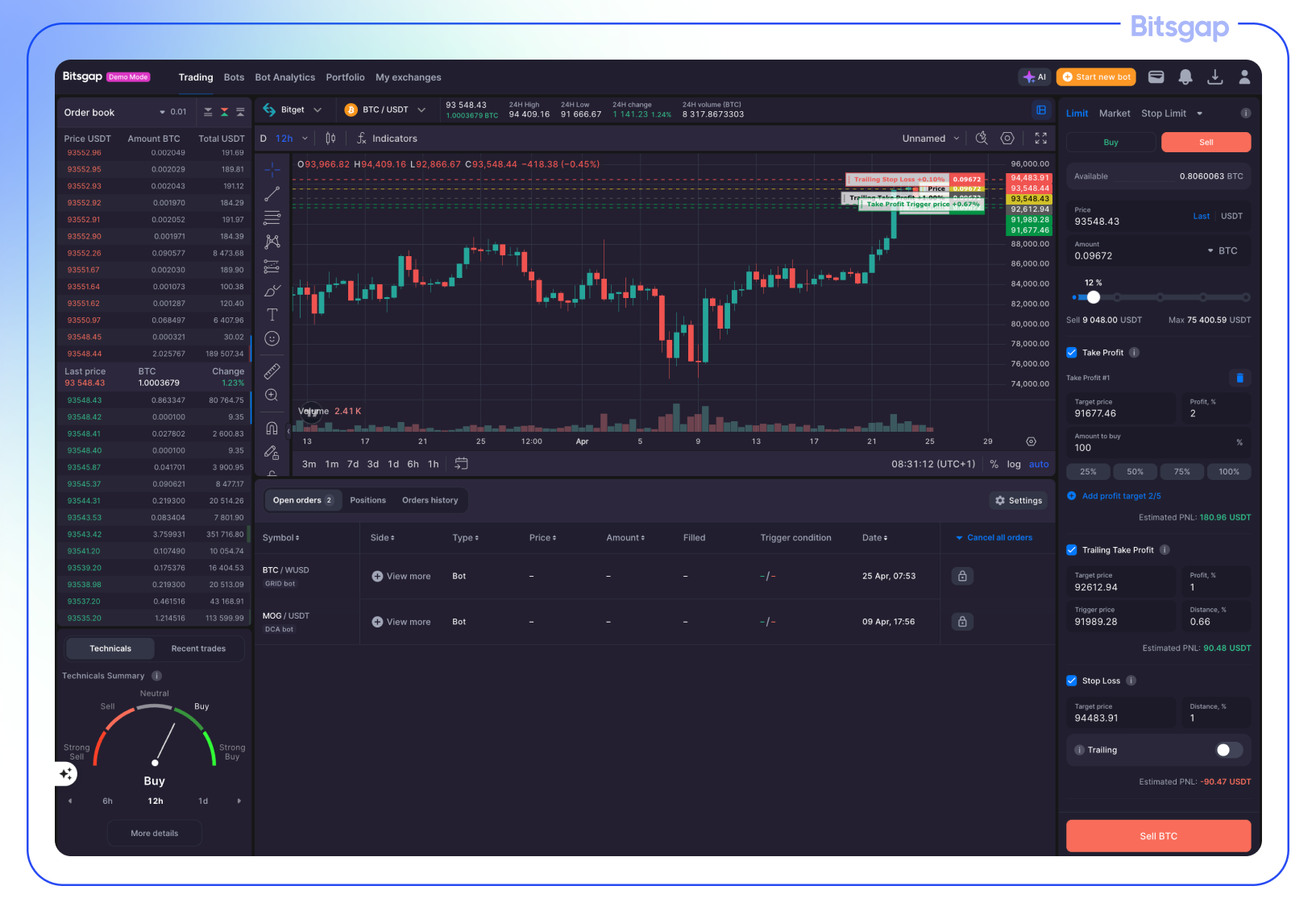Screen dimensions: 1316x915
Task: Activate the chart zoom-in tool
Action: click(x=272, y=395)
